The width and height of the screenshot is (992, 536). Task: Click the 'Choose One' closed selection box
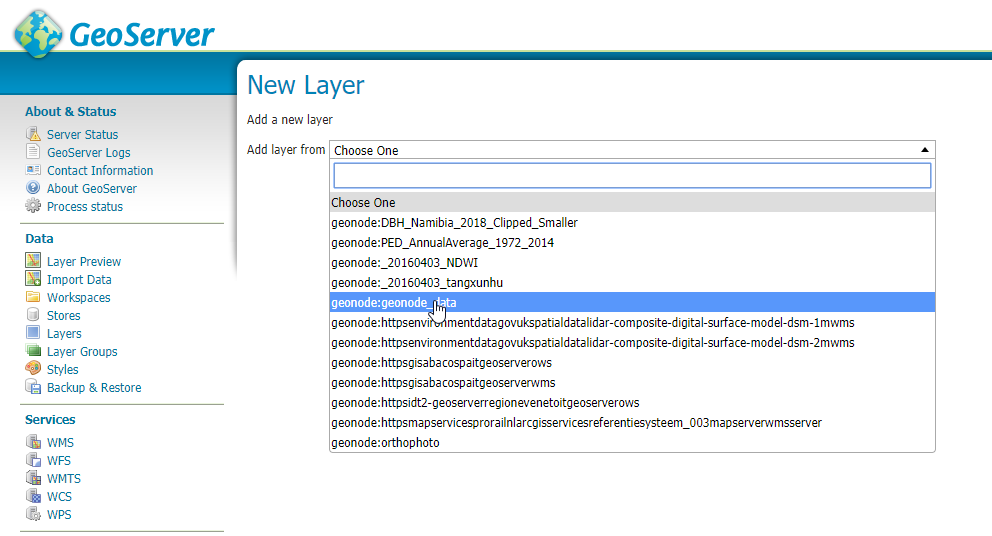tap(632, 150)
